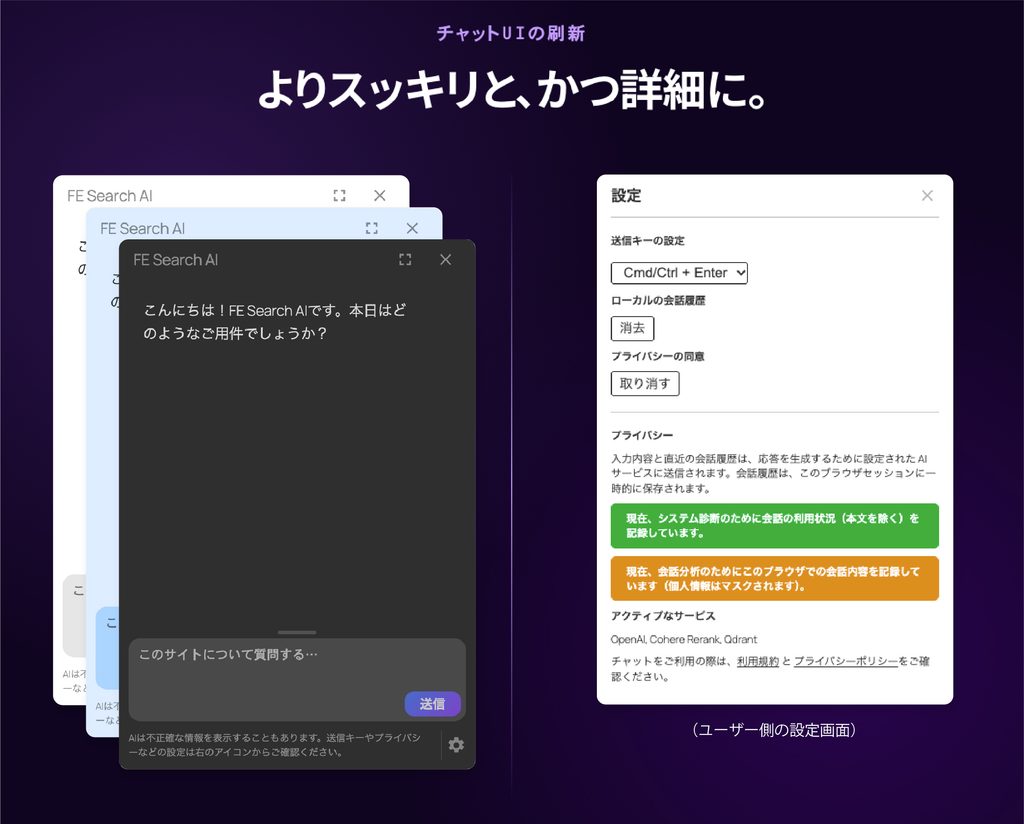Click the 取り消す revoke consent button
The height and width of the screenshot is (824, 1024).
point(645,383)
